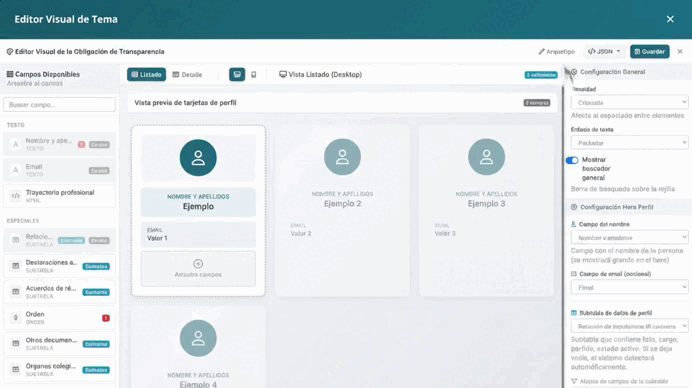
Task: Open the Subtabla de datos de perfil dropdown
Action: click(x=629, y=326)
